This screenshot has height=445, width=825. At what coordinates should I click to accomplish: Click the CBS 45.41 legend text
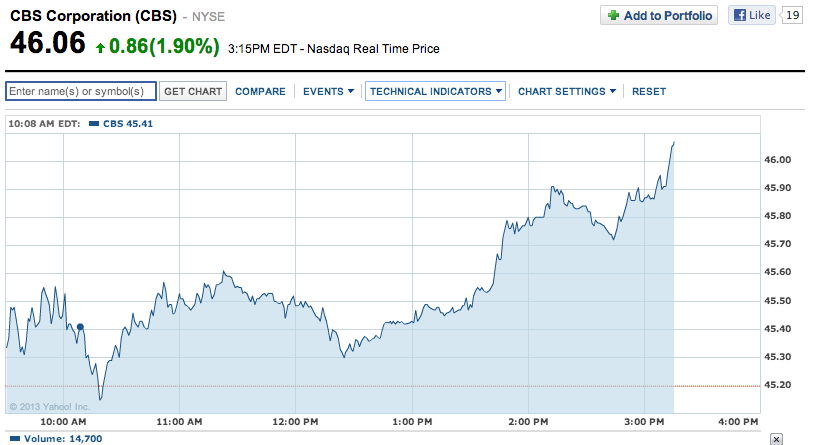tap(128, 124)
